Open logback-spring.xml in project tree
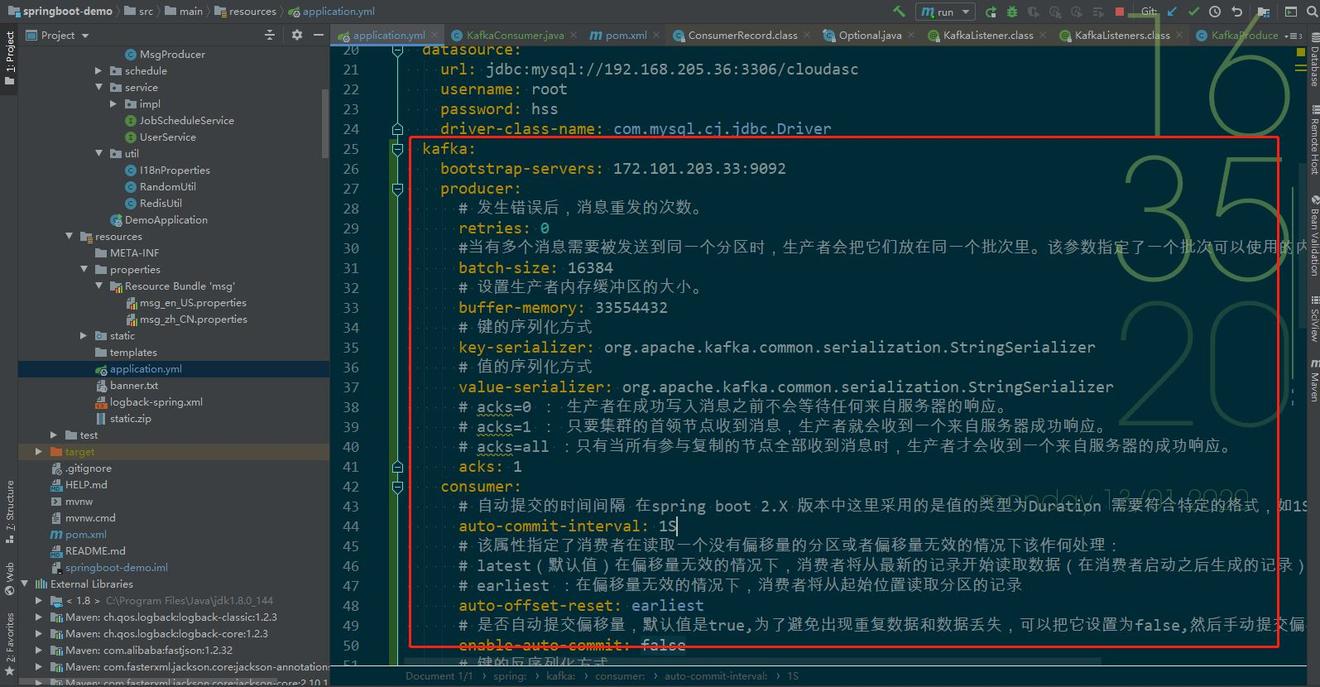The width and height of the screenshot is (1320, 687). coord(155,402)
